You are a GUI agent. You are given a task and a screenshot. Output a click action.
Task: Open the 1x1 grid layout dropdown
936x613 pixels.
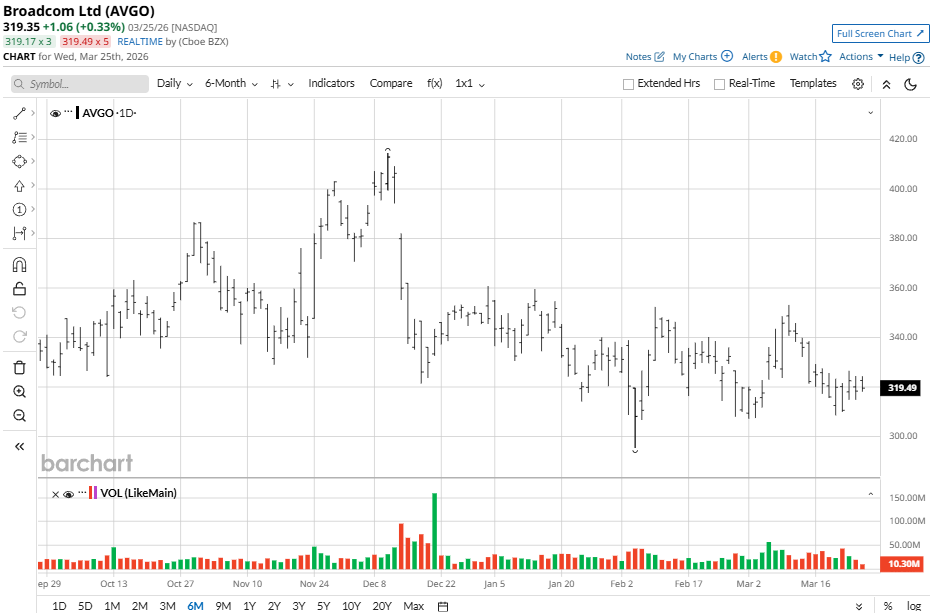pos(470,84)
